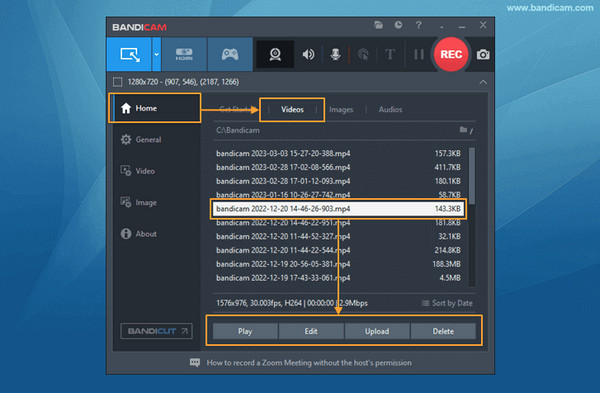Take a screenshot with camera icon
The width and height of the screenshot is (600, 393).
tap(483, 54)
